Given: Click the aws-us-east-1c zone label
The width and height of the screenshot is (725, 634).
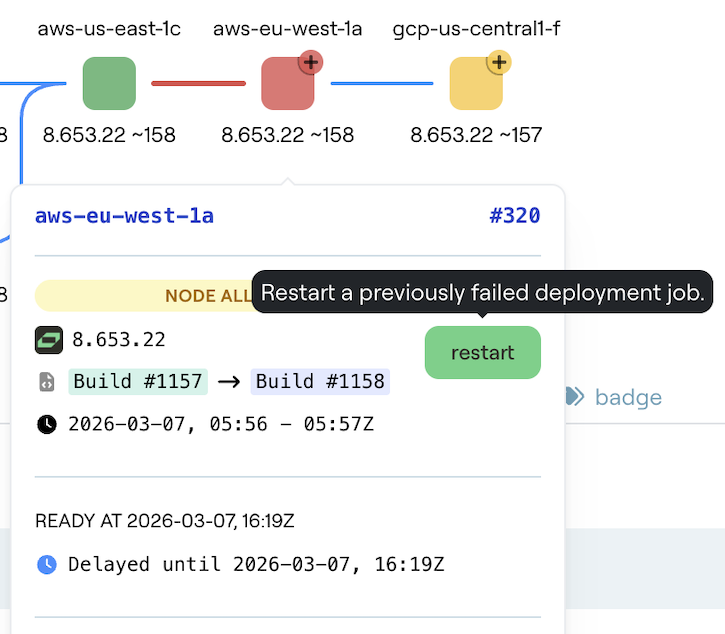Looking at the screenshot, I should coord(109,29).
